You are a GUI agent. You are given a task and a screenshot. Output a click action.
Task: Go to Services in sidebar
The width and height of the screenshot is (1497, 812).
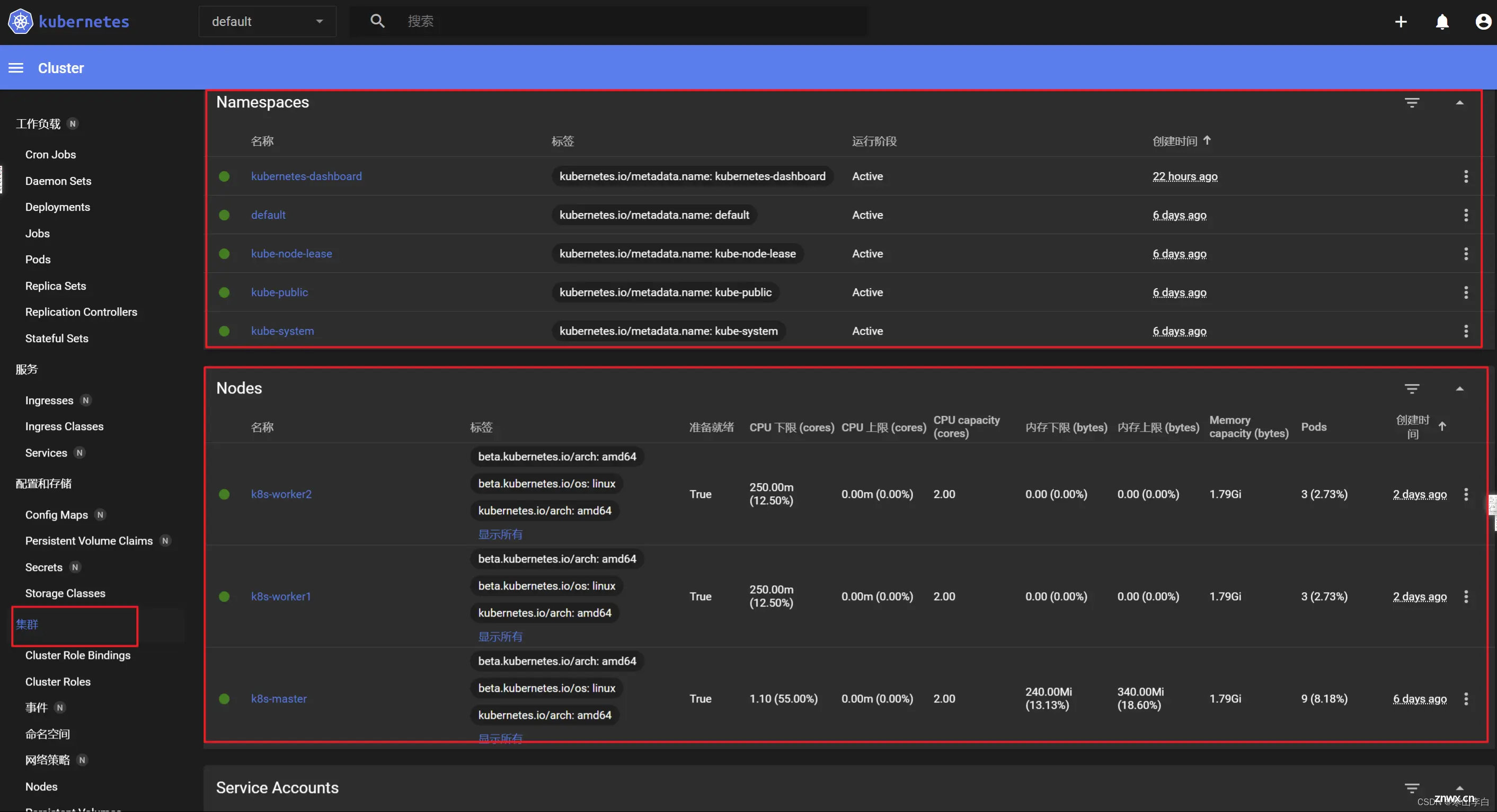(46, 452)
